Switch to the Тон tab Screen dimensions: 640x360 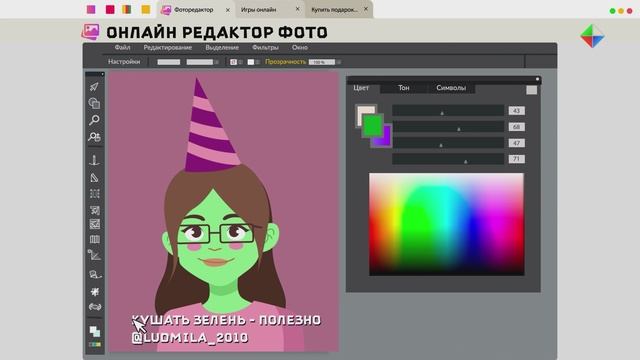pyautogui.click(x=404, y=88)
